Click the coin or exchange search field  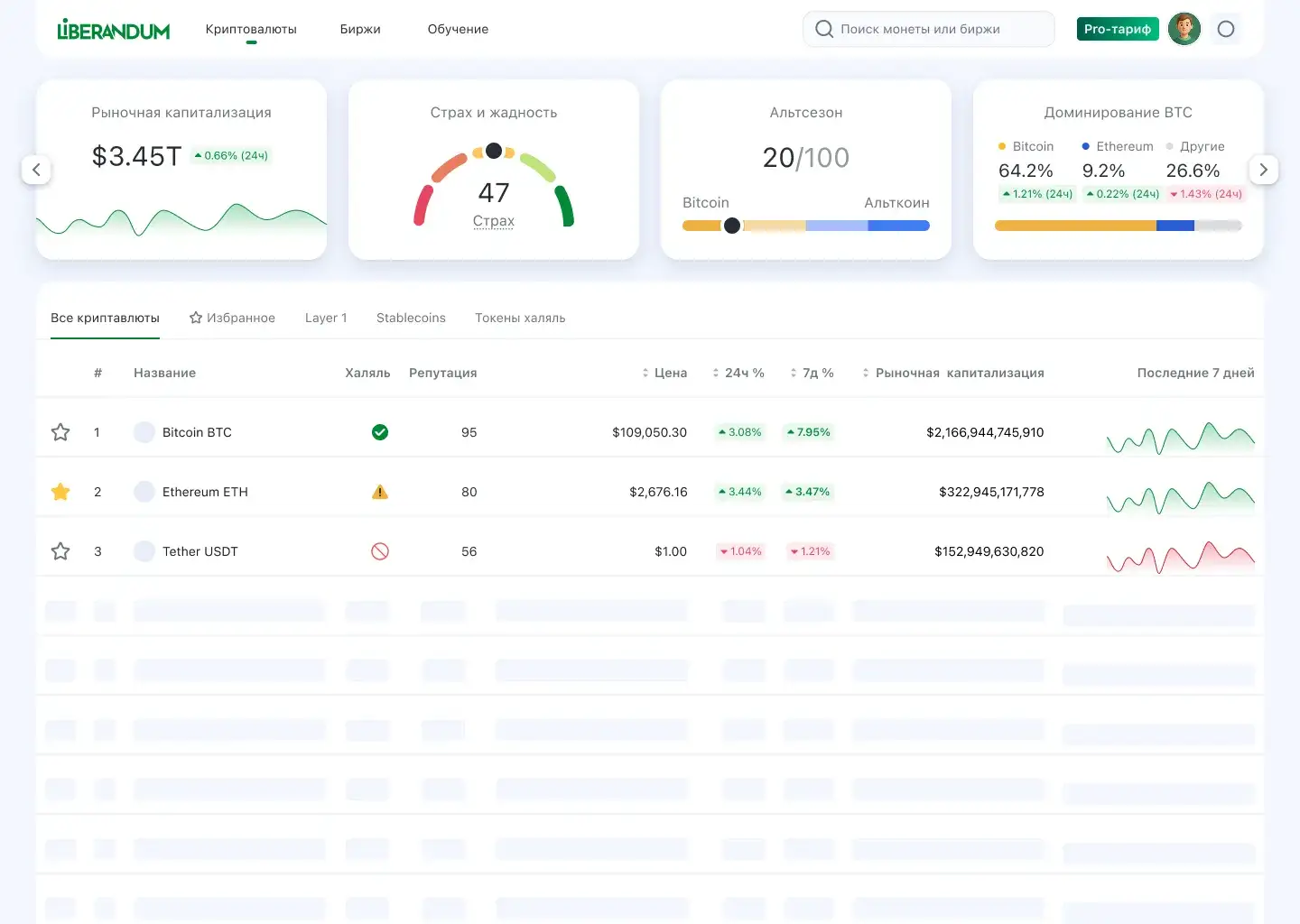929,29
